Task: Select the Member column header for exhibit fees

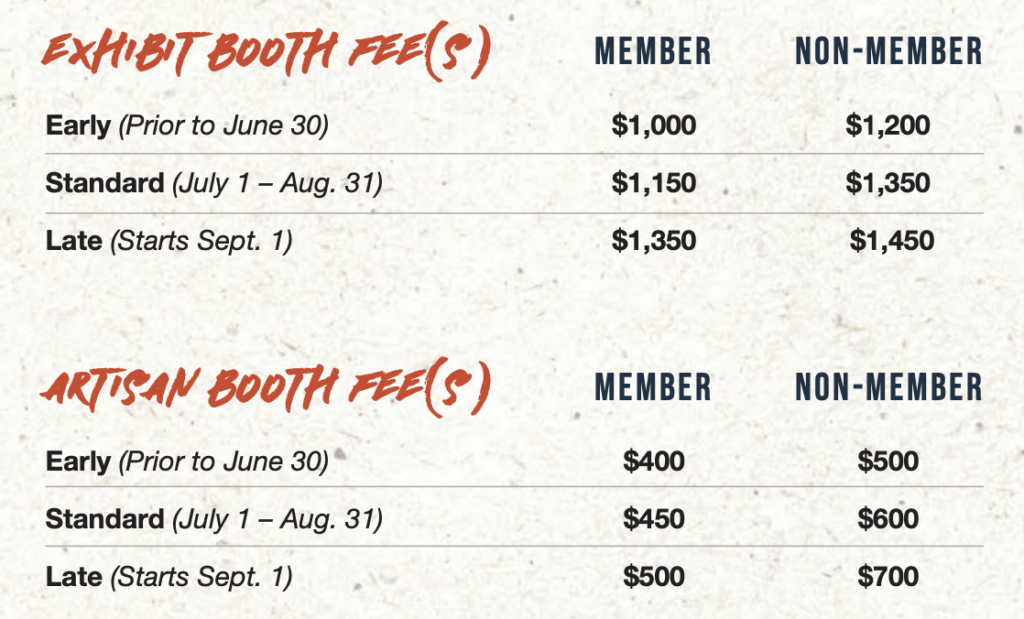Action: tap(653, 52)
